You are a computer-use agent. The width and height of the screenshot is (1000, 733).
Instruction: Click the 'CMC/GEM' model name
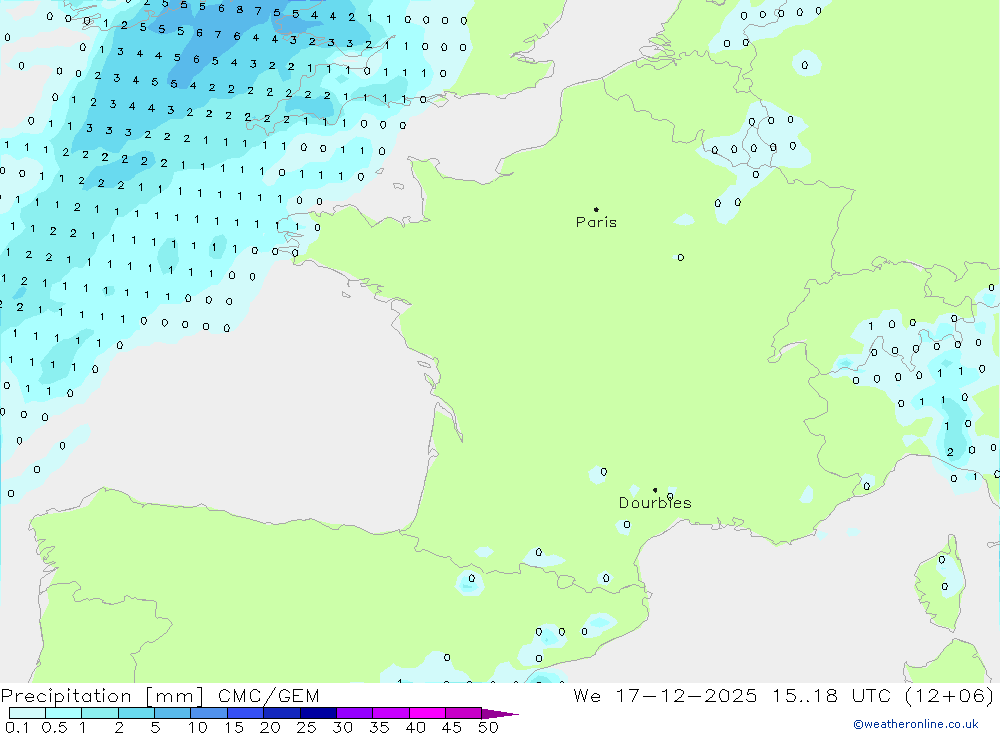pos(268,696)
